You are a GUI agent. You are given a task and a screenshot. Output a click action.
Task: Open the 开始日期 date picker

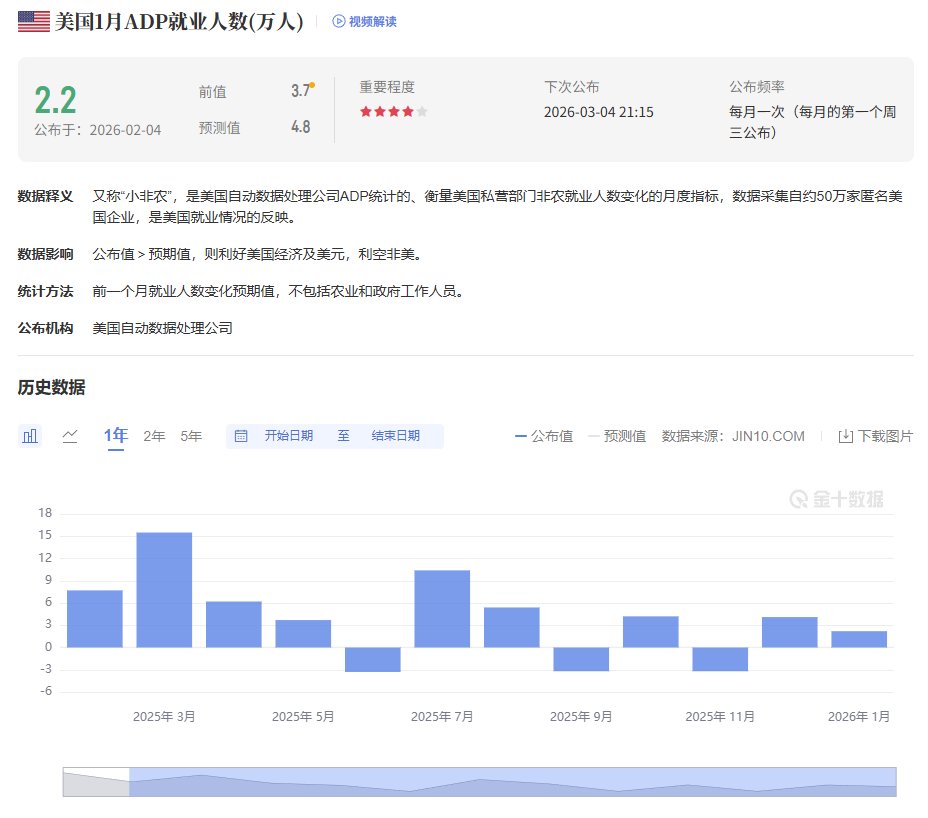click(x=289, y=436)
